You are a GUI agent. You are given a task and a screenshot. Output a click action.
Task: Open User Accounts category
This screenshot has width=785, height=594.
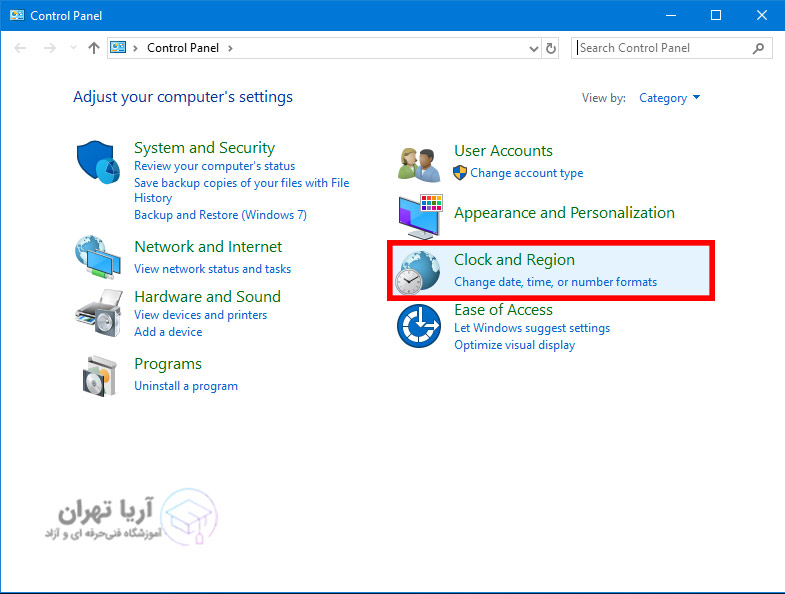(x=503, y=151)
